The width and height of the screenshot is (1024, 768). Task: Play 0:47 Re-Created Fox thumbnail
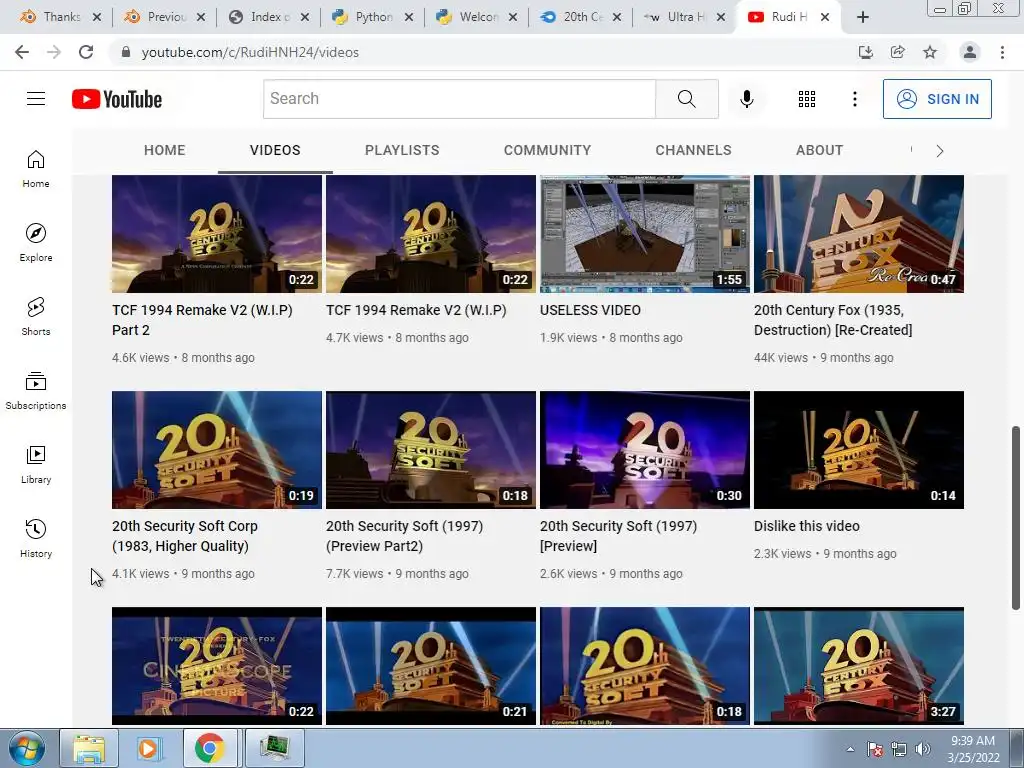click(859, 234)
